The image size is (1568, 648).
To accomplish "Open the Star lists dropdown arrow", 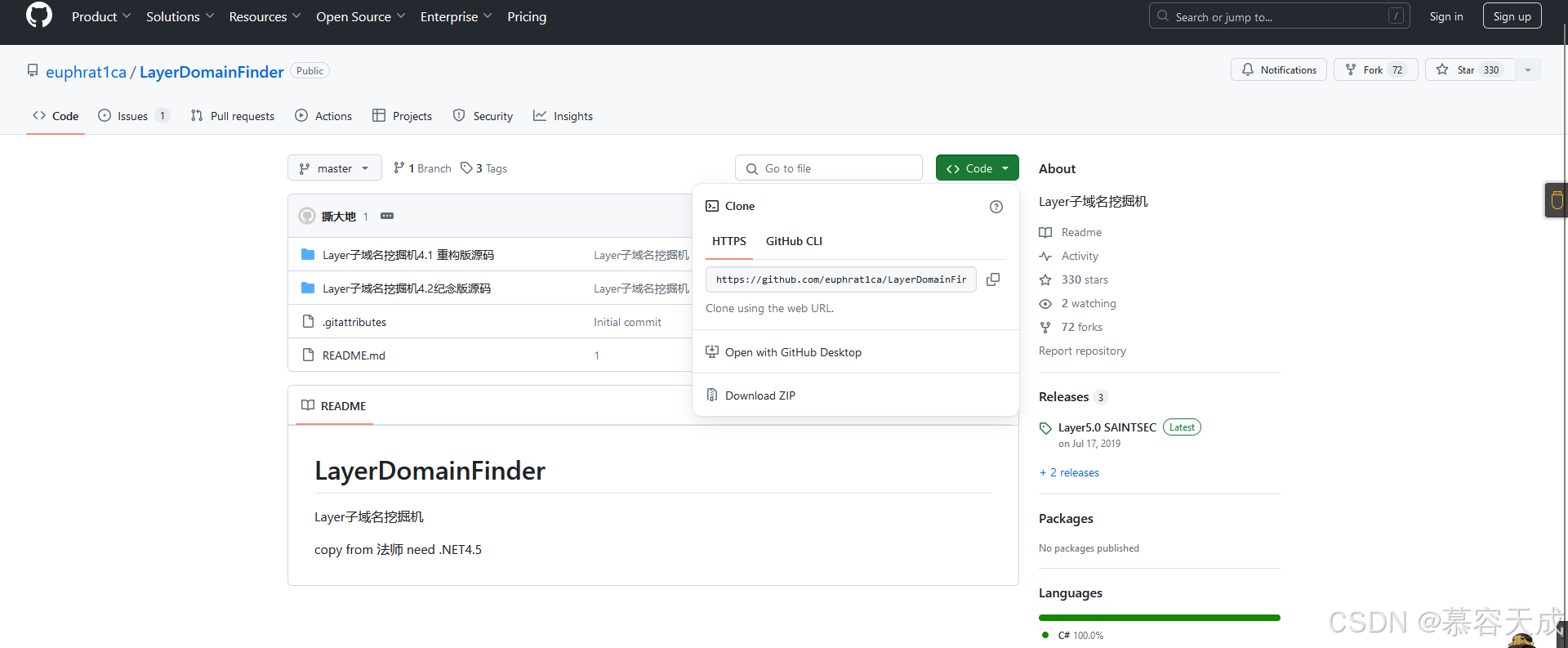I will click(1528, 70).
